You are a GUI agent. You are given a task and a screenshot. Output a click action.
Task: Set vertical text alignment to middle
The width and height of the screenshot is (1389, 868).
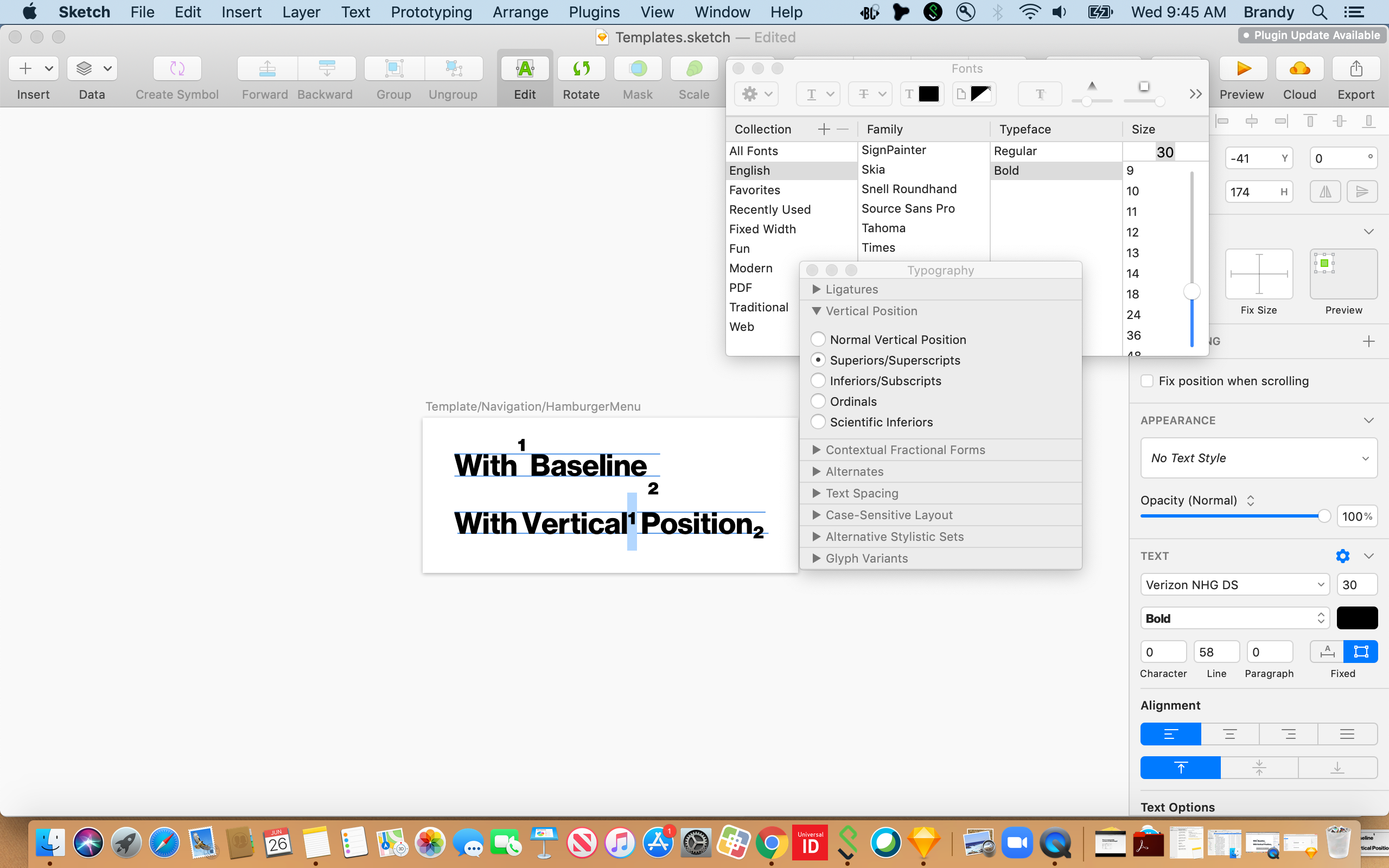[x=1259, y=768]
